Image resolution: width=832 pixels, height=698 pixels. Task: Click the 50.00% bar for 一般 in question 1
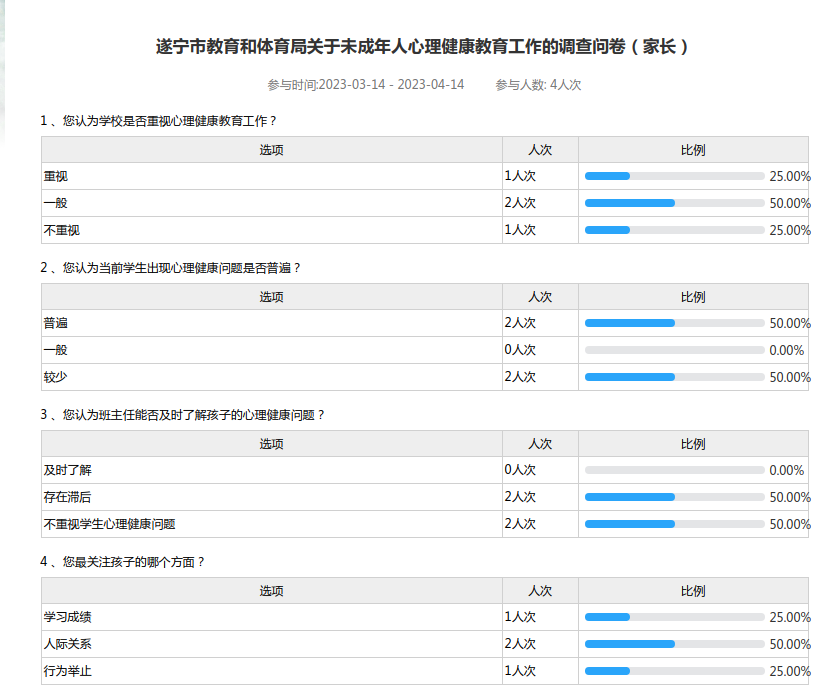click(674, 203)
